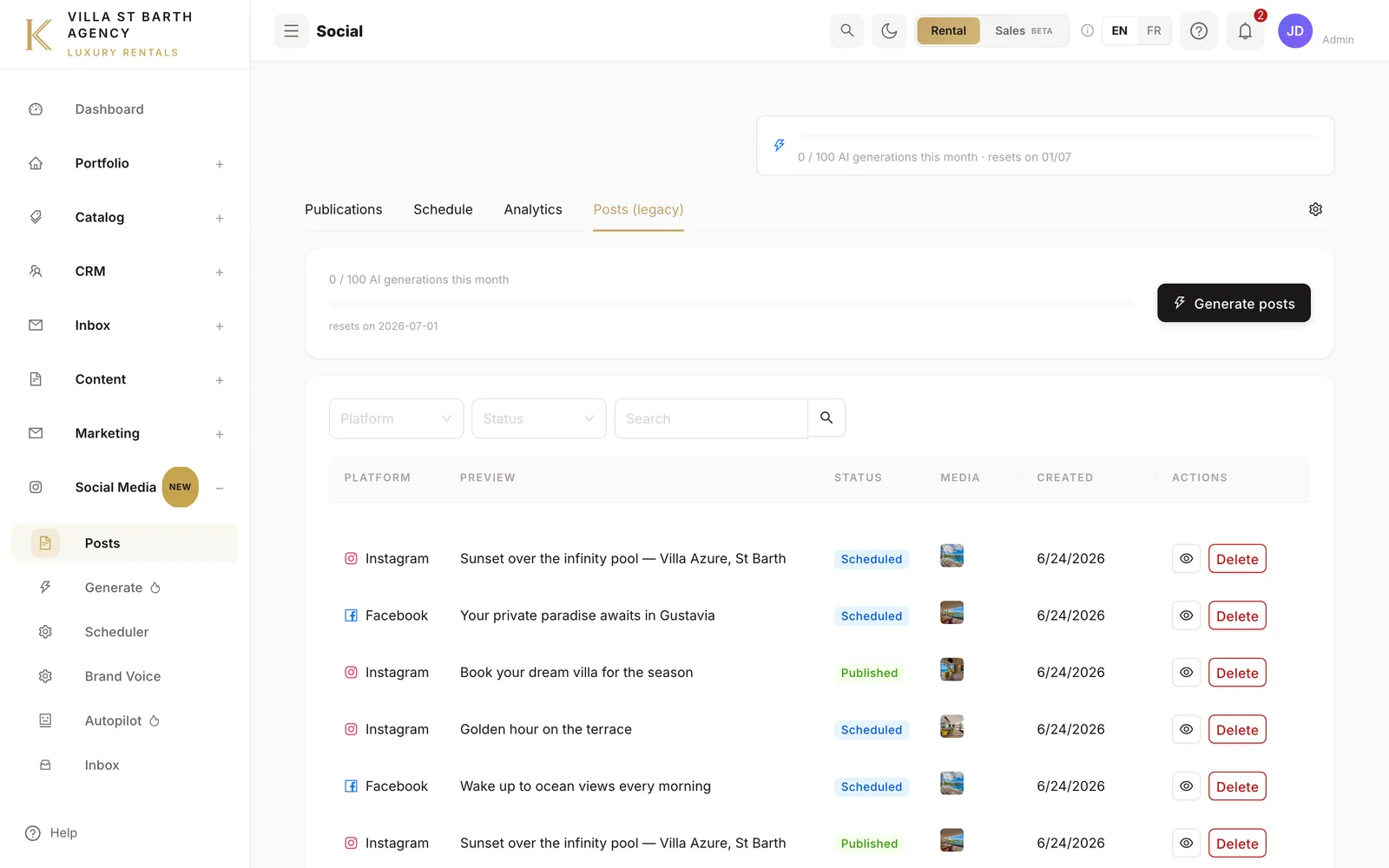Click the info icon next to Sales Beta
The image size is (1389, 868).
(1087, 30)
